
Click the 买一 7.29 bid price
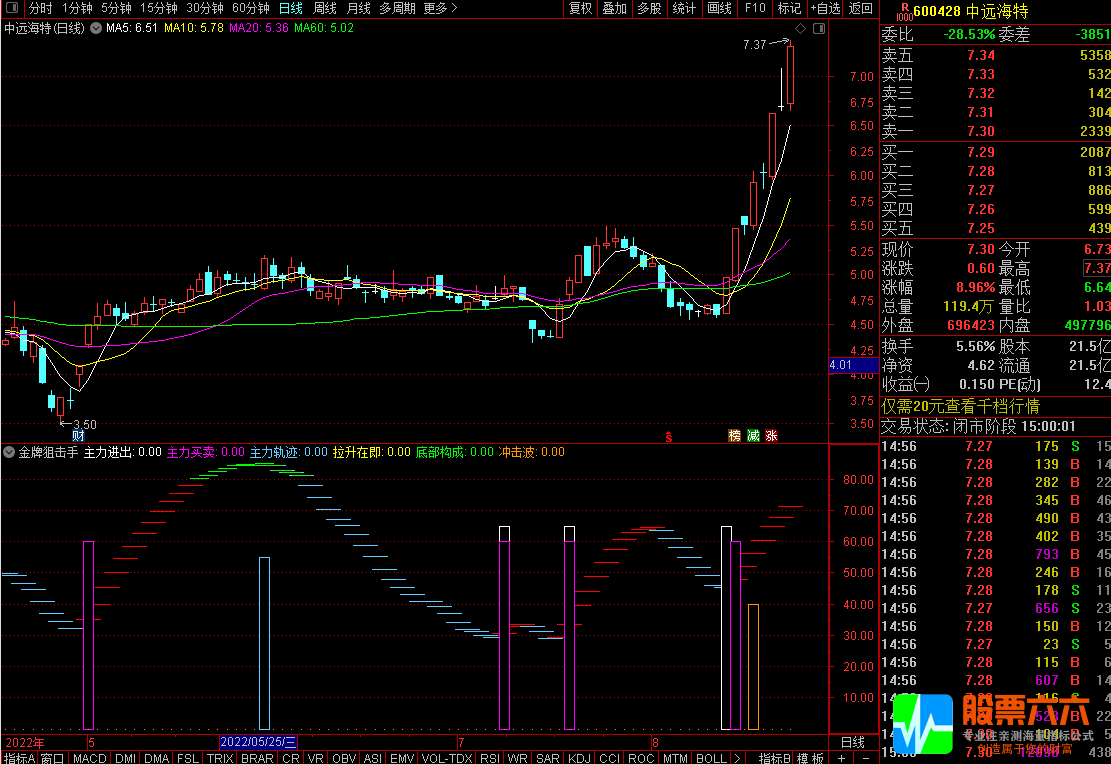click(x=981, y=152)
